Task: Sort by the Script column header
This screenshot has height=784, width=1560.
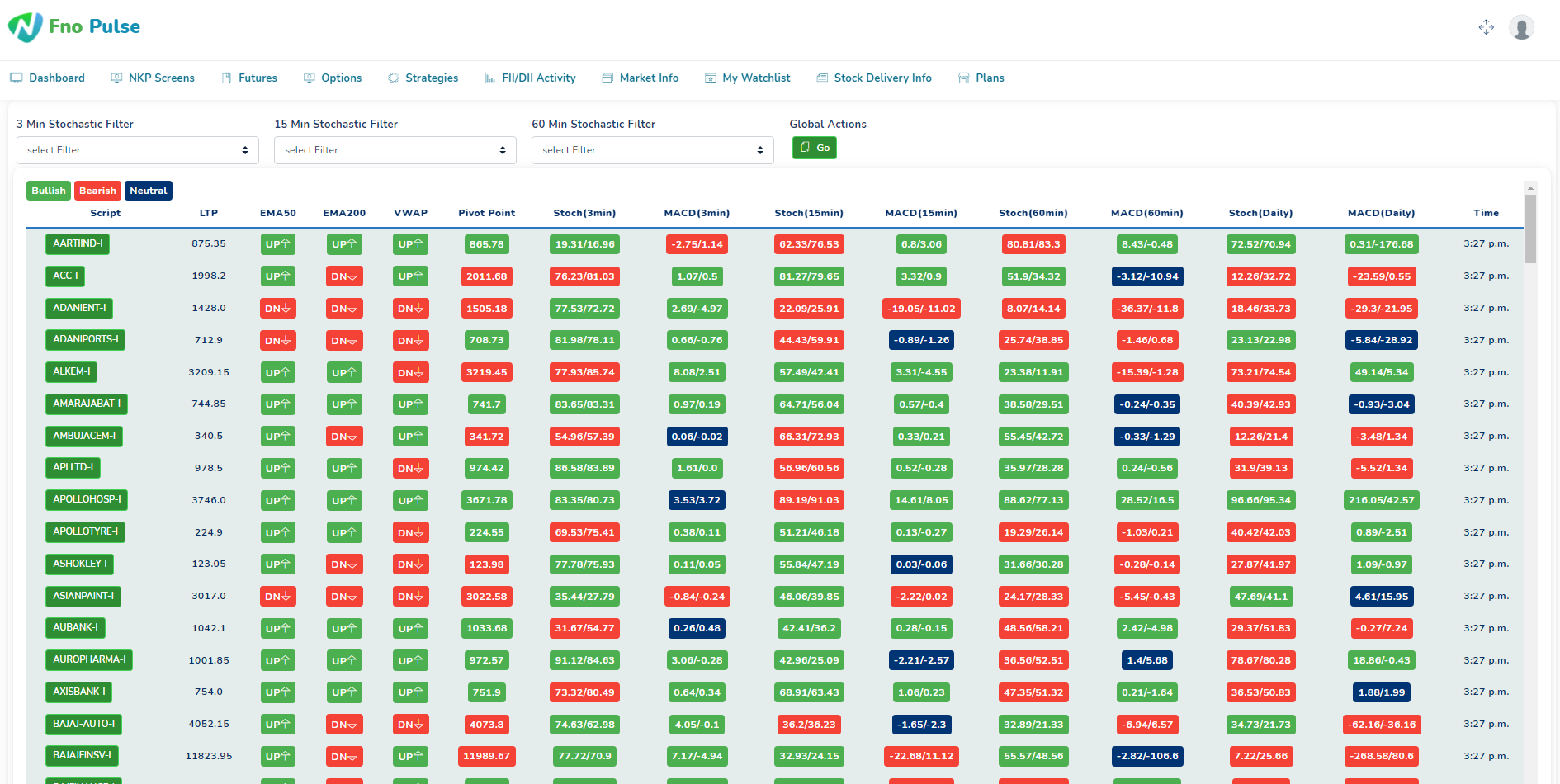Action: click(106, 213)
